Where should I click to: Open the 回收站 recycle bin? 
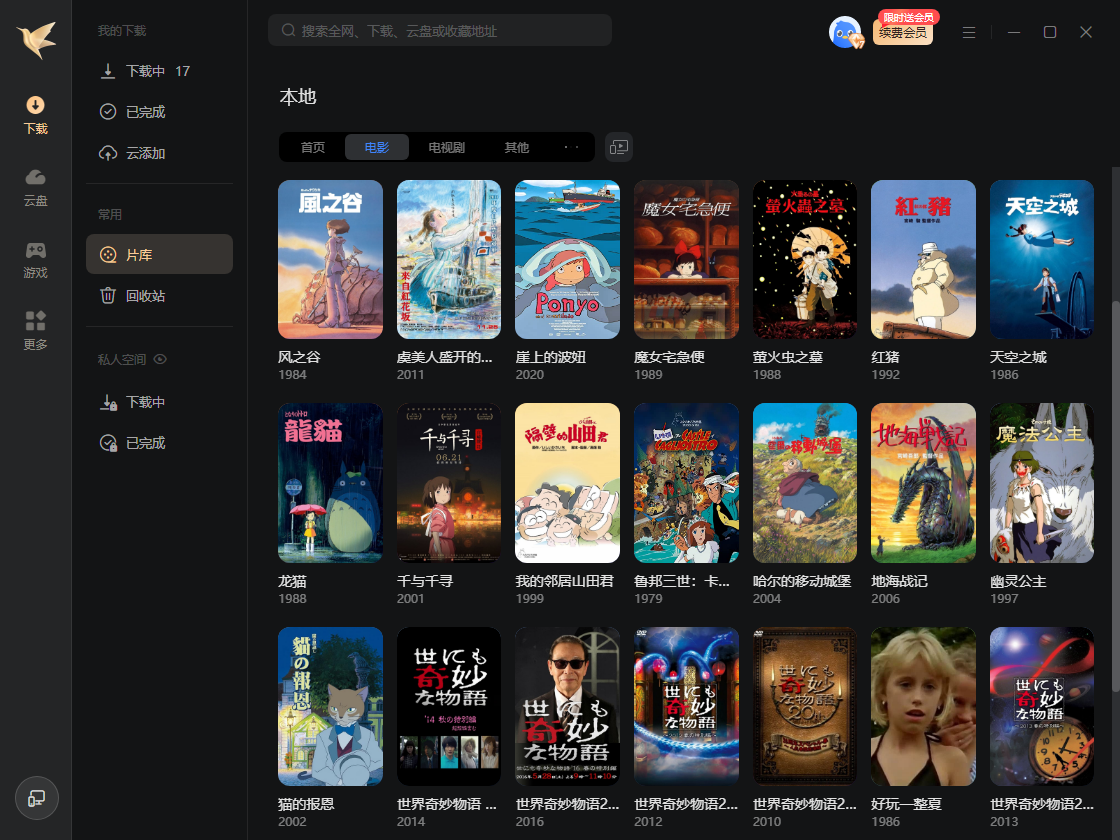pyautogui.click(x=159, y=296)
